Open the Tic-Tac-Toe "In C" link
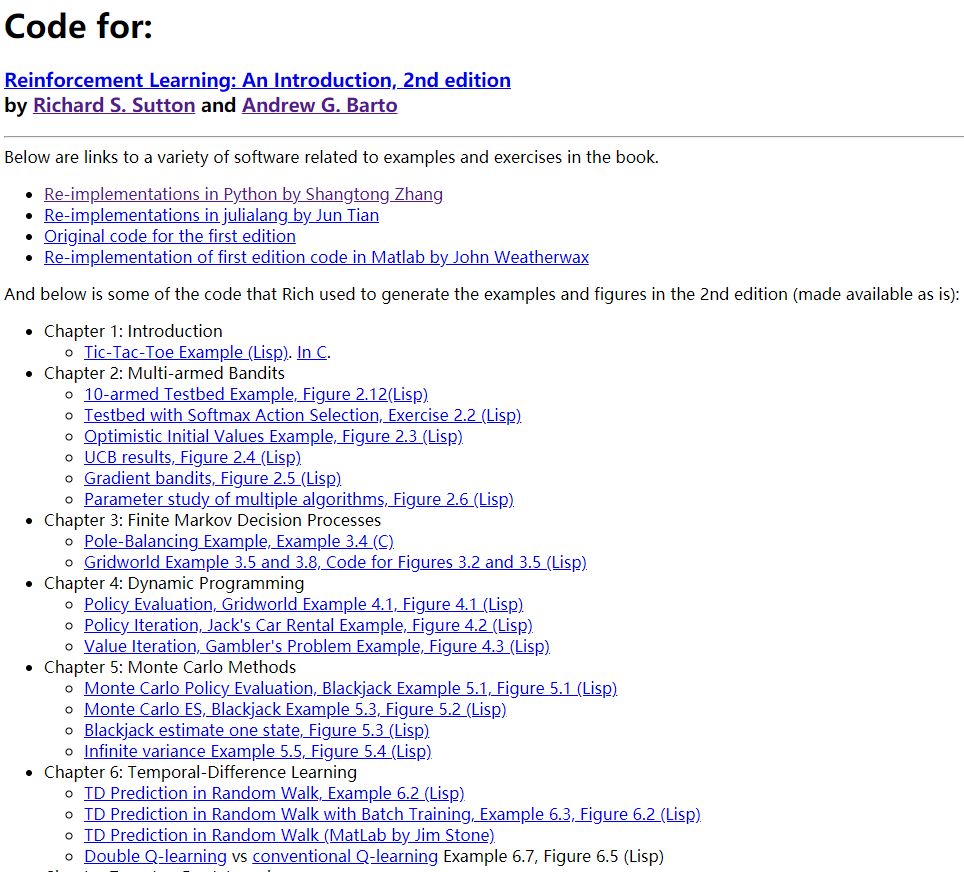Screen dimensions: 964x872 pyautogui.click(x=312, y=352)
